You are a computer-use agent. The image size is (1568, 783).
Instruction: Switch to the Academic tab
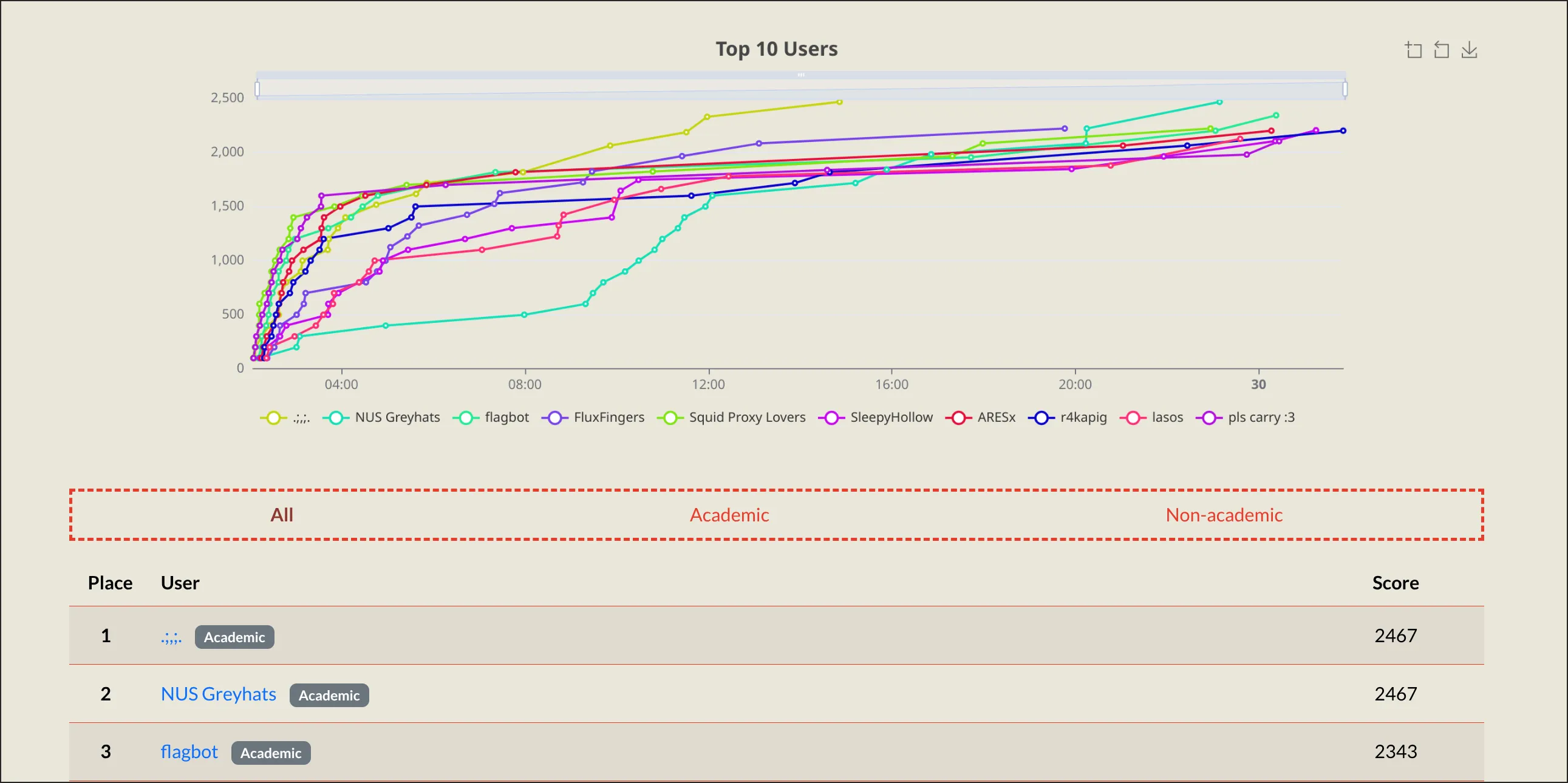729,515
